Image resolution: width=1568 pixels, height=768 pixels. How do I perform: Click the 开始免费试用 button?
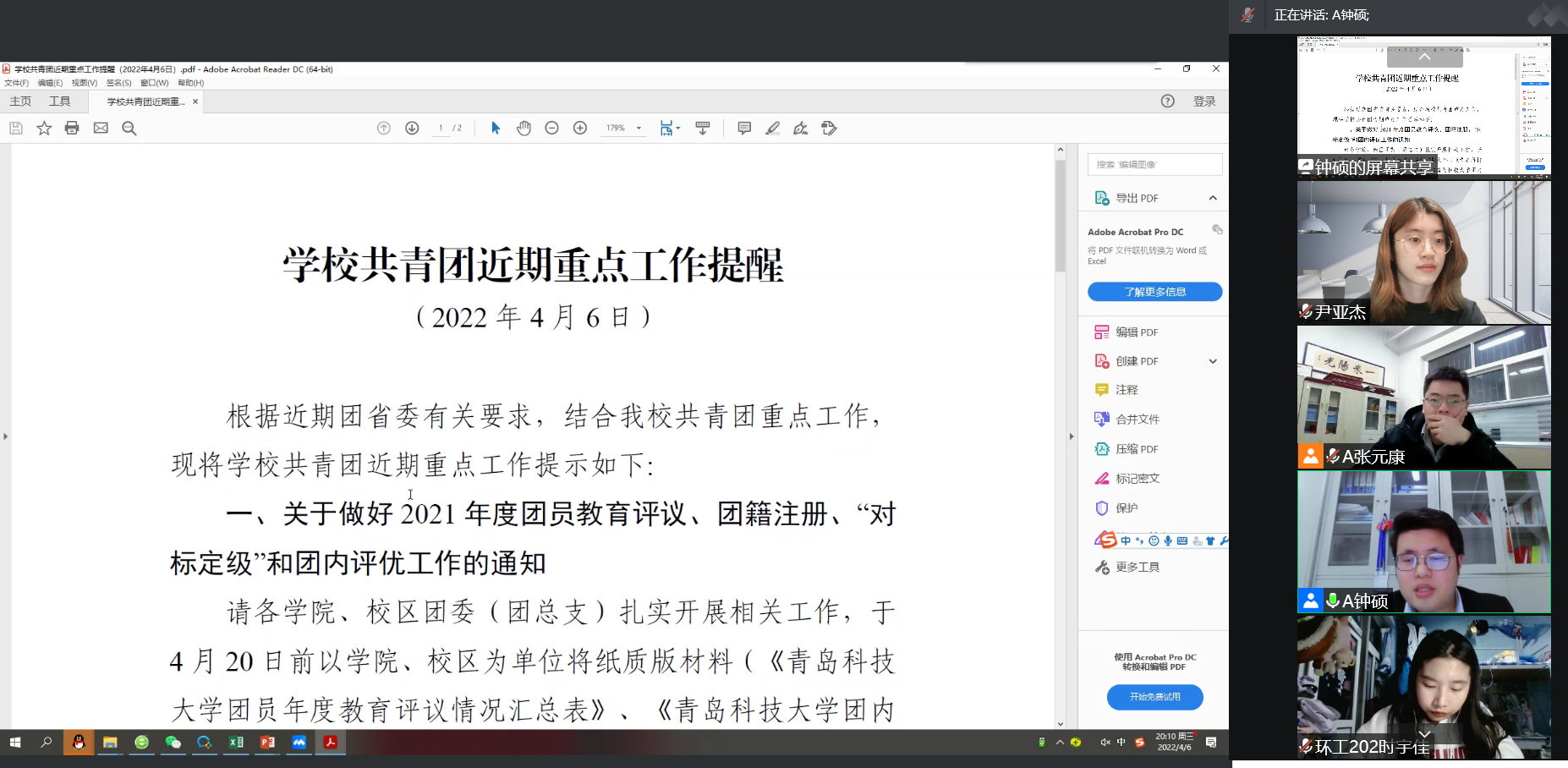(x=1154, y=697)
